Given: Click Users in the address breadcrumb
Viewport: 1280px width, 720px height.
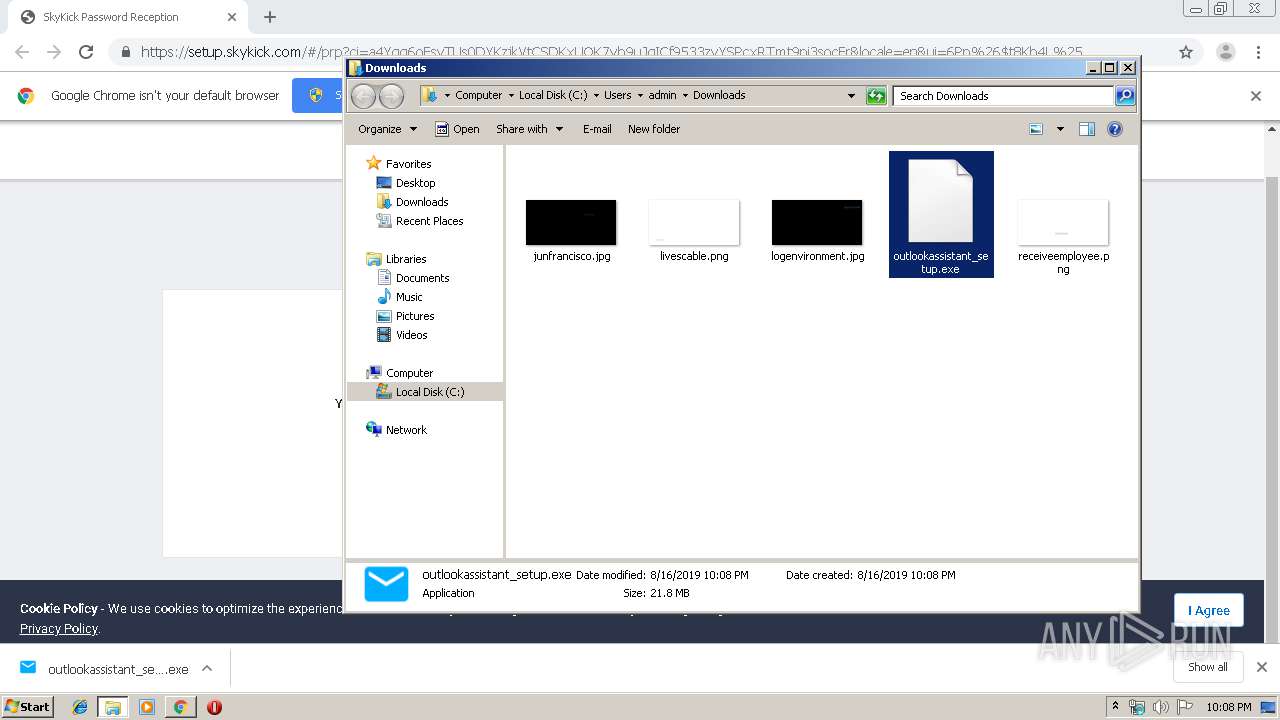Looking at the screenshot, I should (617, 96).
